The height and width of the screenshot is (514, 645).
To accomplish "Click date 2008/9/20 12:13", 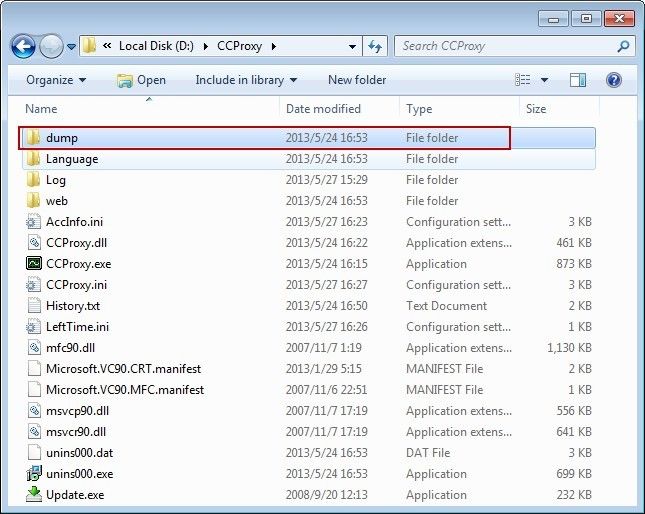I will (326, 495).
